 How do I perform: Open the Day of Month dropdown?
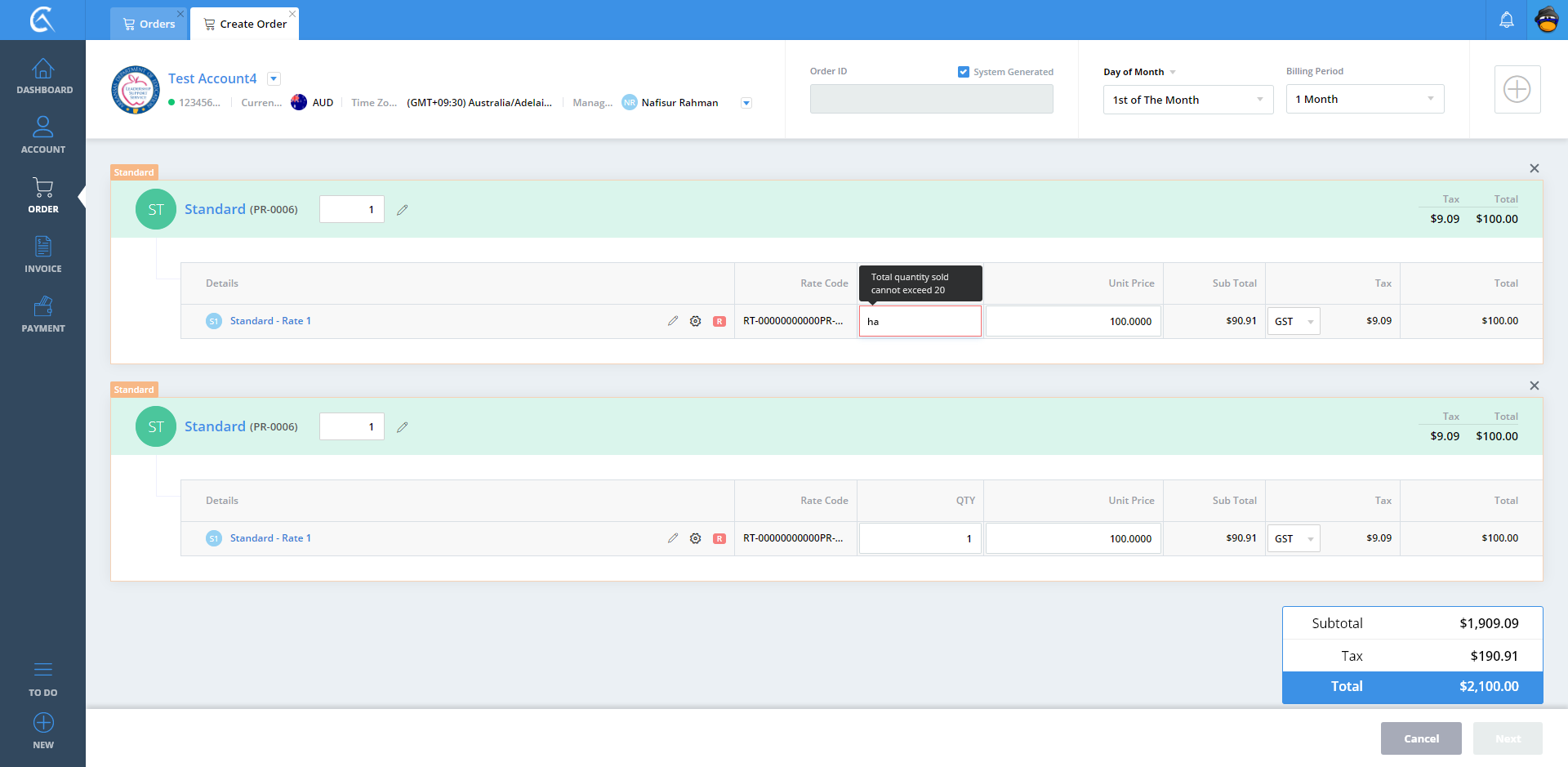point(1187,100)
